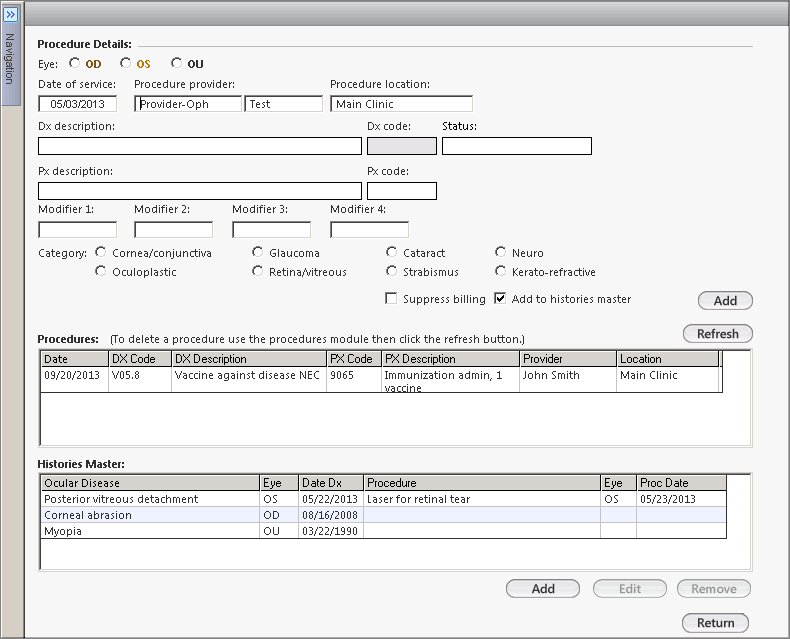Click the Modifier 2 field
Image resolution: width=790 pixels, height=639 pixels.
[173, 230]
